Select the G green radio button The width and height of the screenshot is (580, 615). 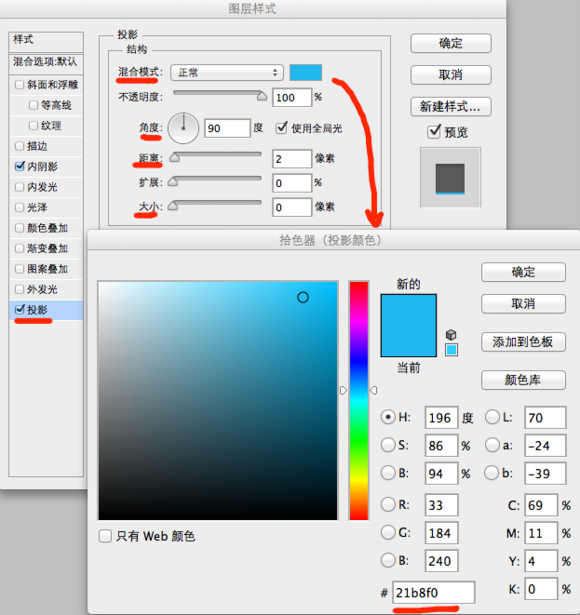coord(388,532)
